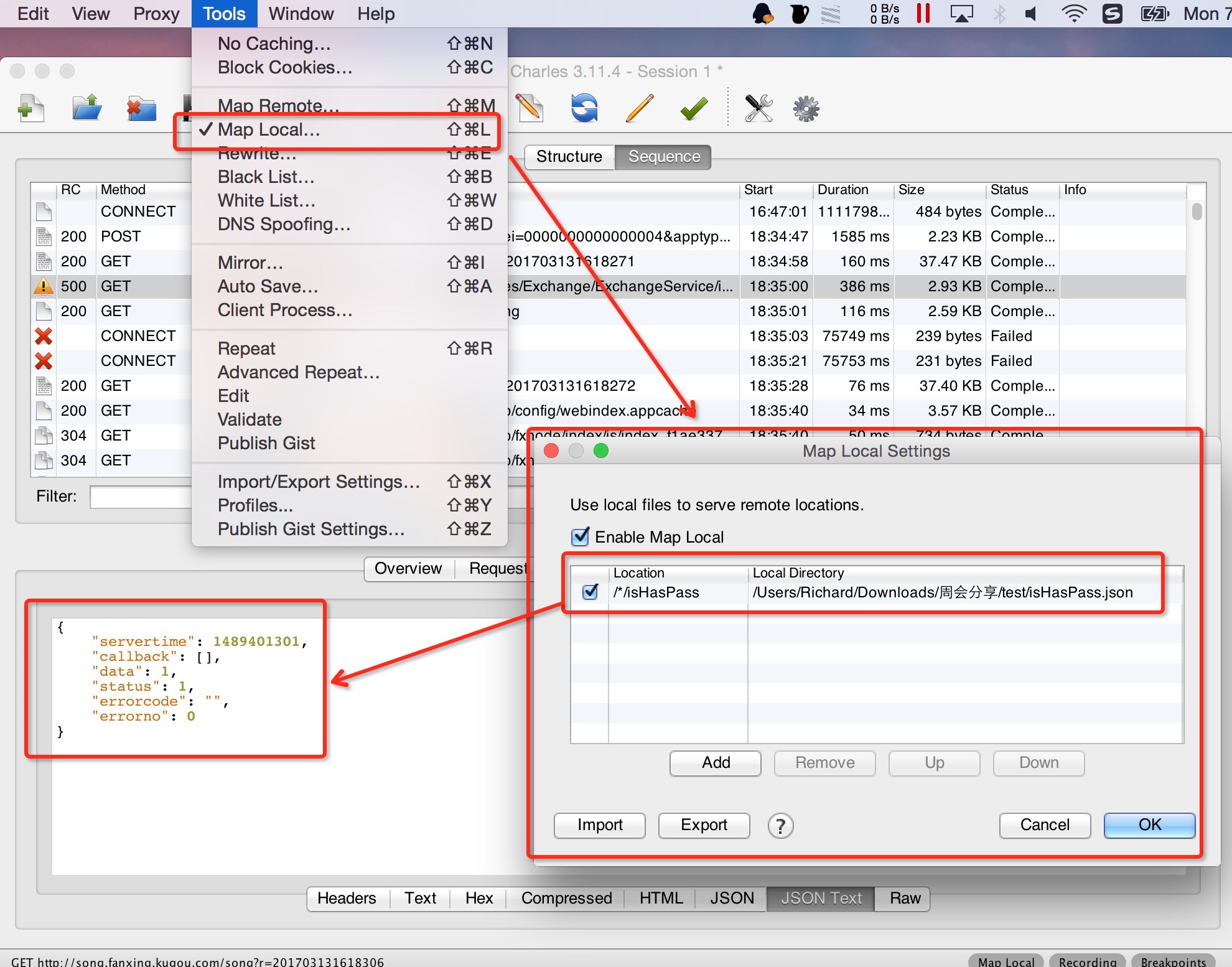Switch to the JSON response tab

(x=732, y=898)
